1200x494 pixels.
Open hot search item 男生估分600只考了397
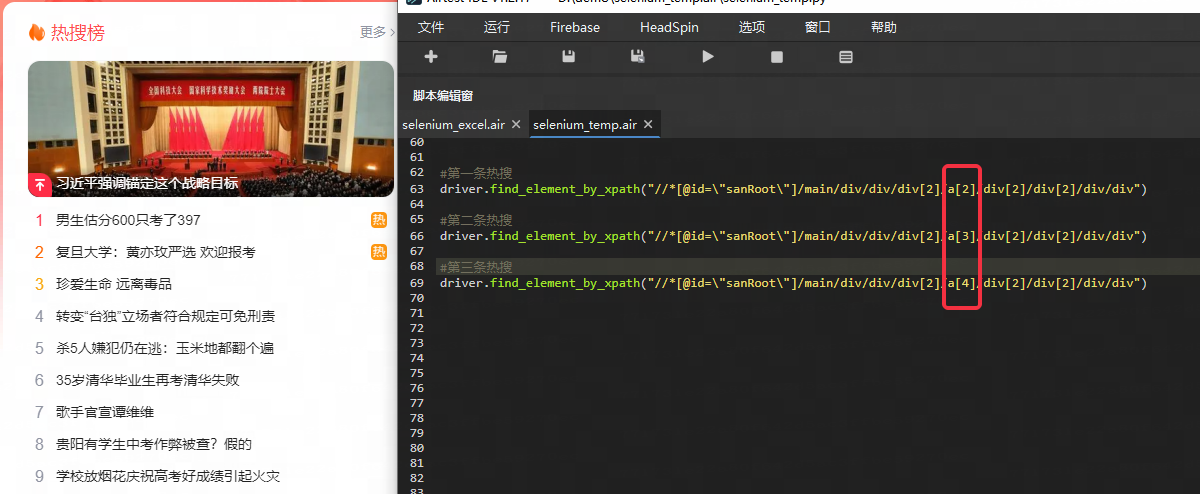[128, 220]
